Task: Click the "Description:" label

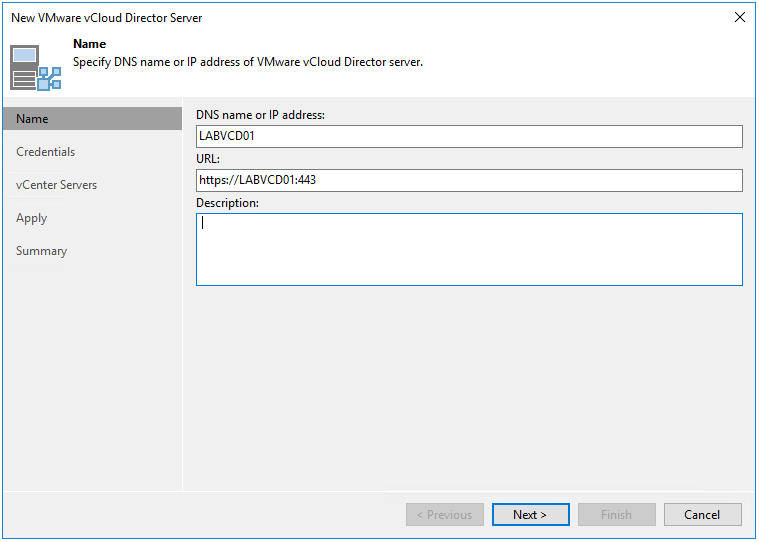Action: (x=227, y=203)
